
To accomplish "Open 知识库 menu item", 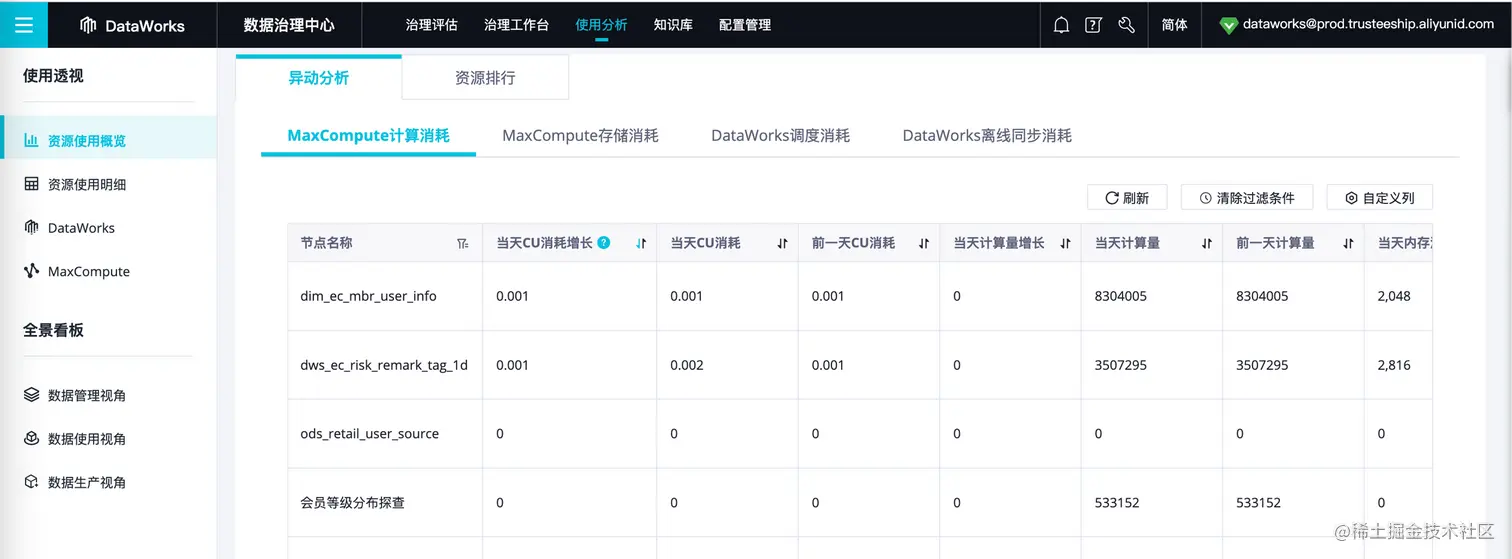I will [673, 25].
